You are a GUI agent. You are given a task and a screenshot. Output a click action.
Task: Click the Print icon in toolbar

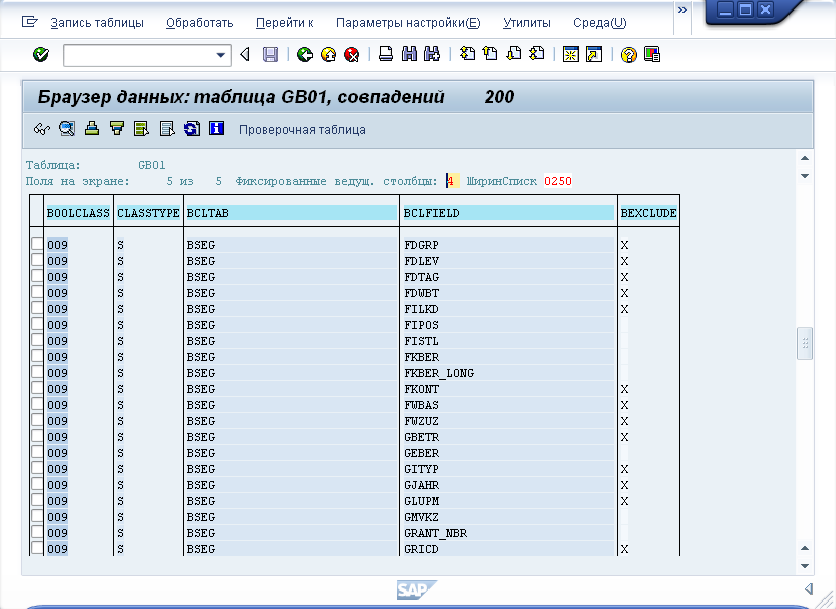(386, 55)
